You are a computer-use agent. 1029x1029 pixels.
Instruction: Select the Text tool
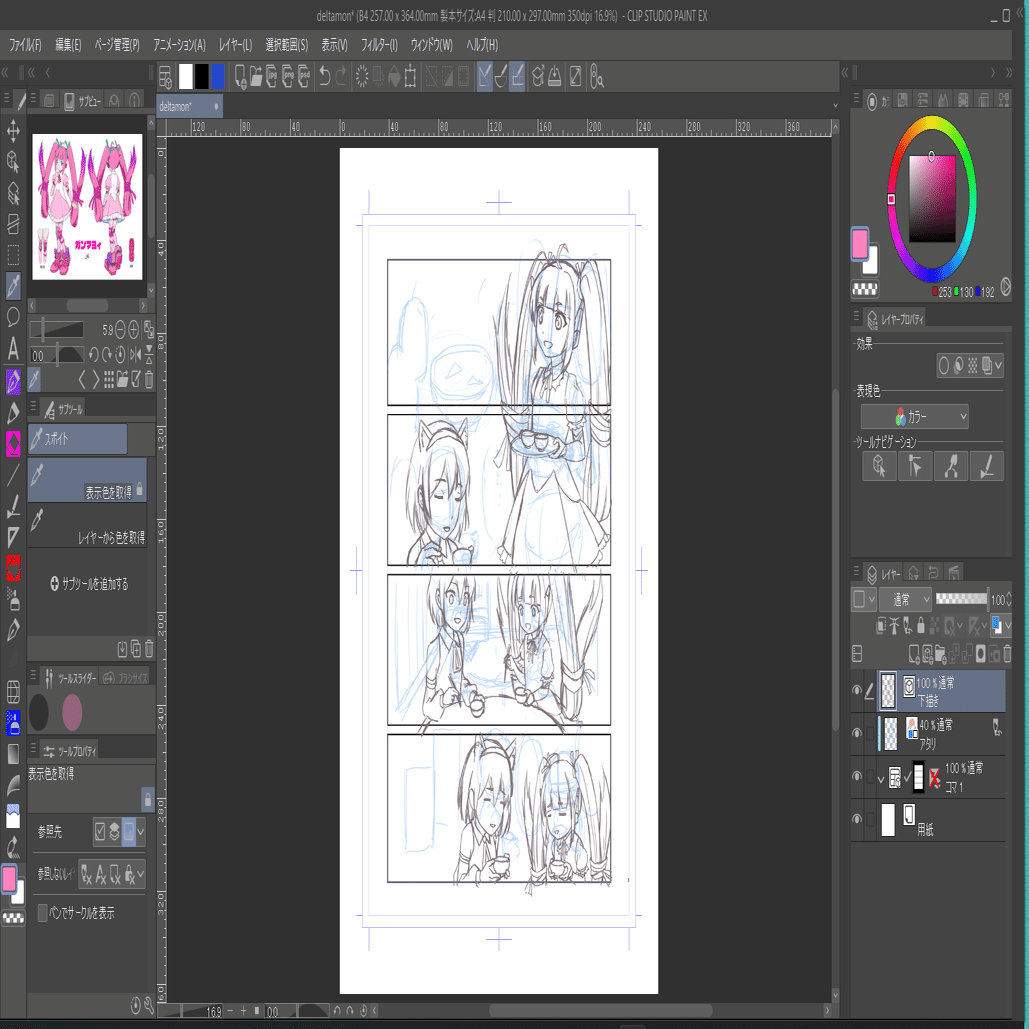point(13,348)
